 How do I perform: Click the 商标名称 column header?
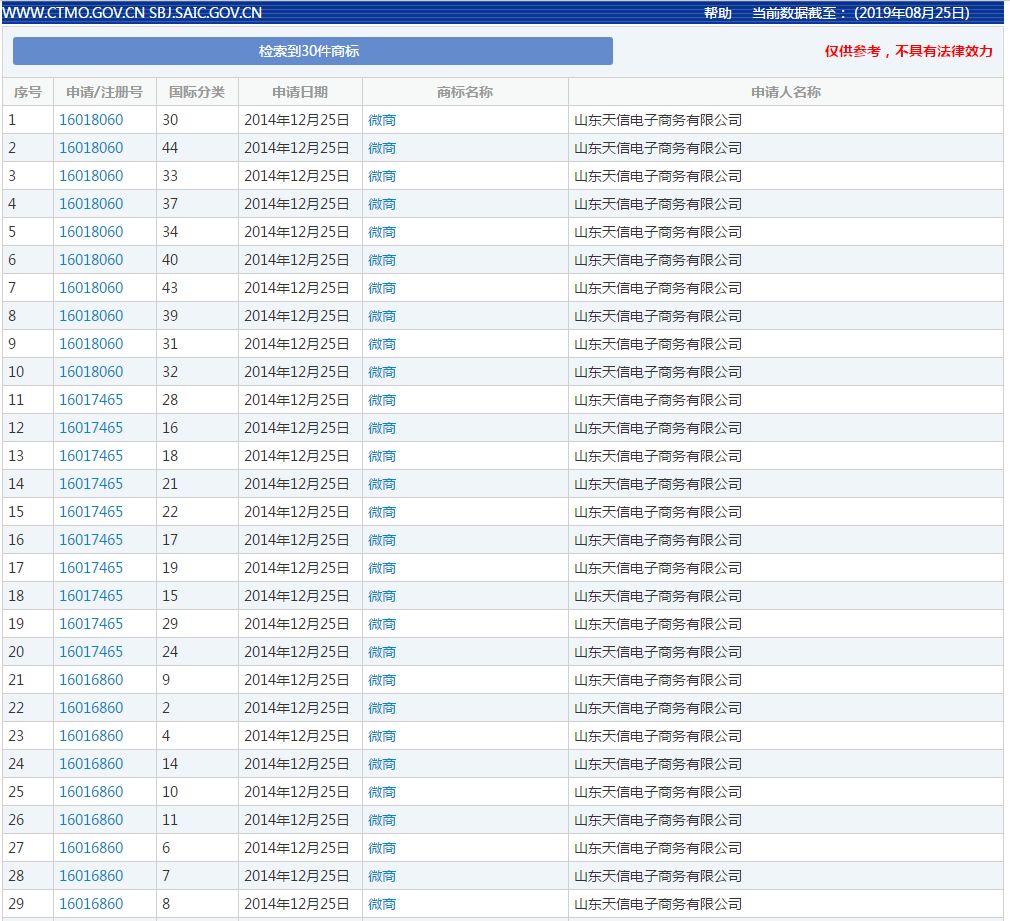coord(464,92)
